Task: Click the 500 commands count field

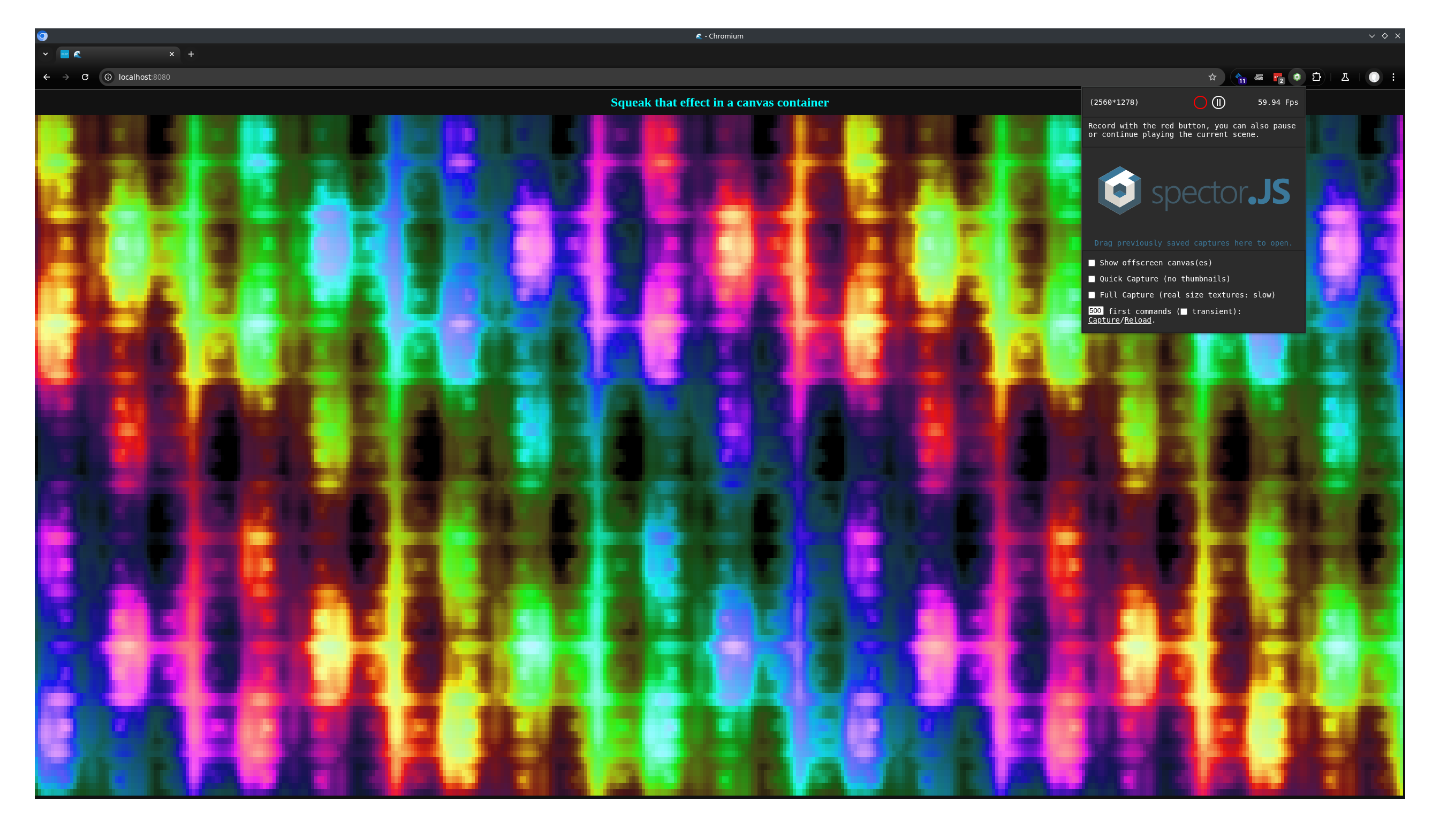Action: pos(1095,311)
